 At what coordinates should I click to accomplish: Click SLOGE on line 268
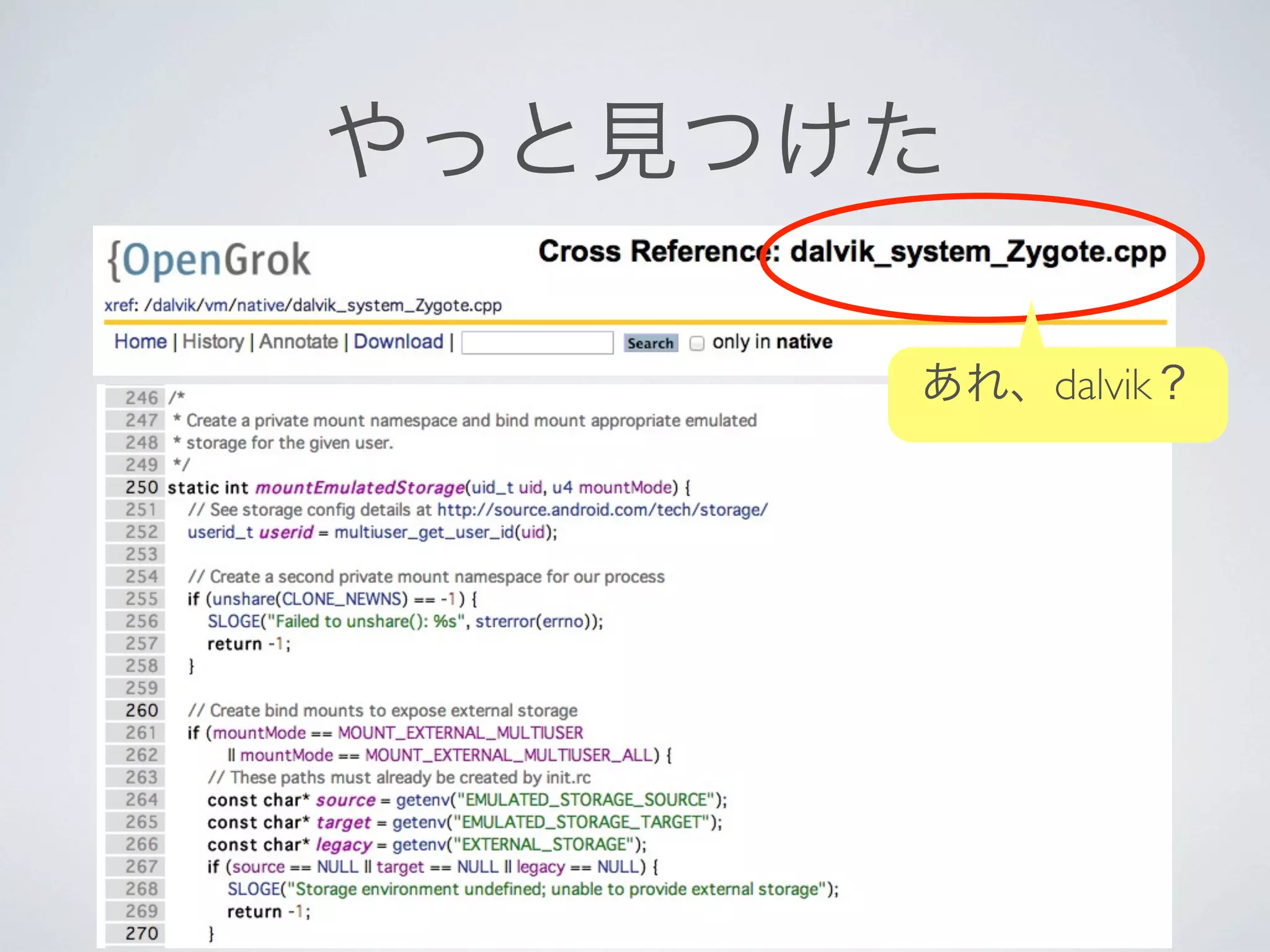pos(254,889)
